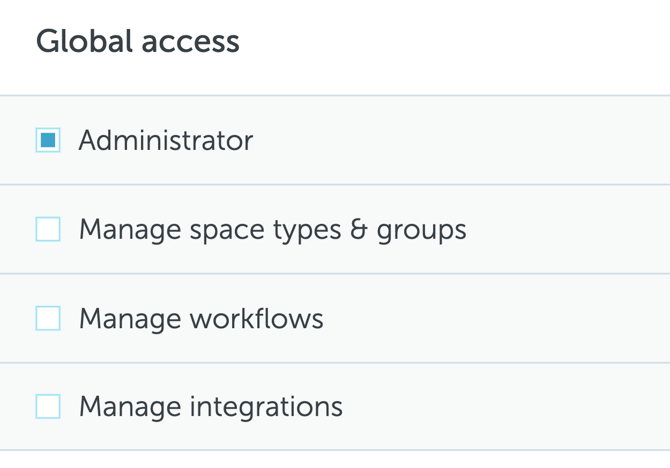The width and height of the screenshot is (670, 468).
Task: Enable the Manage space types & groups checkbox
Action: (48, 229)
